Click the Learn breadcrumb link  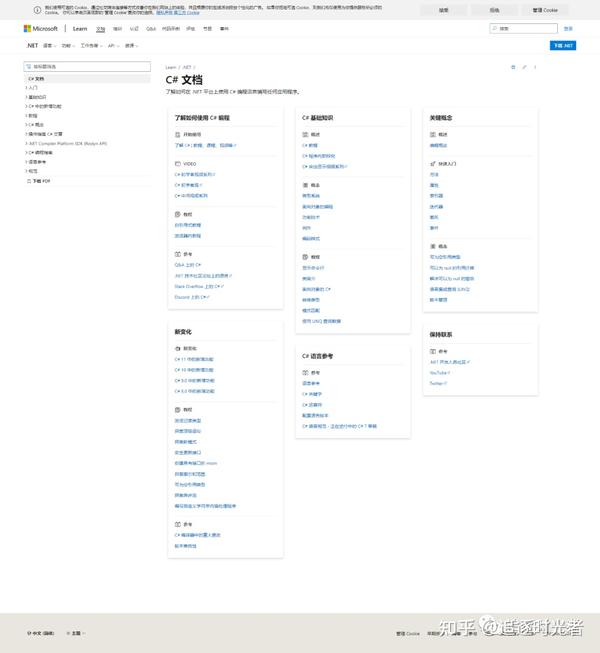(171, 67)
